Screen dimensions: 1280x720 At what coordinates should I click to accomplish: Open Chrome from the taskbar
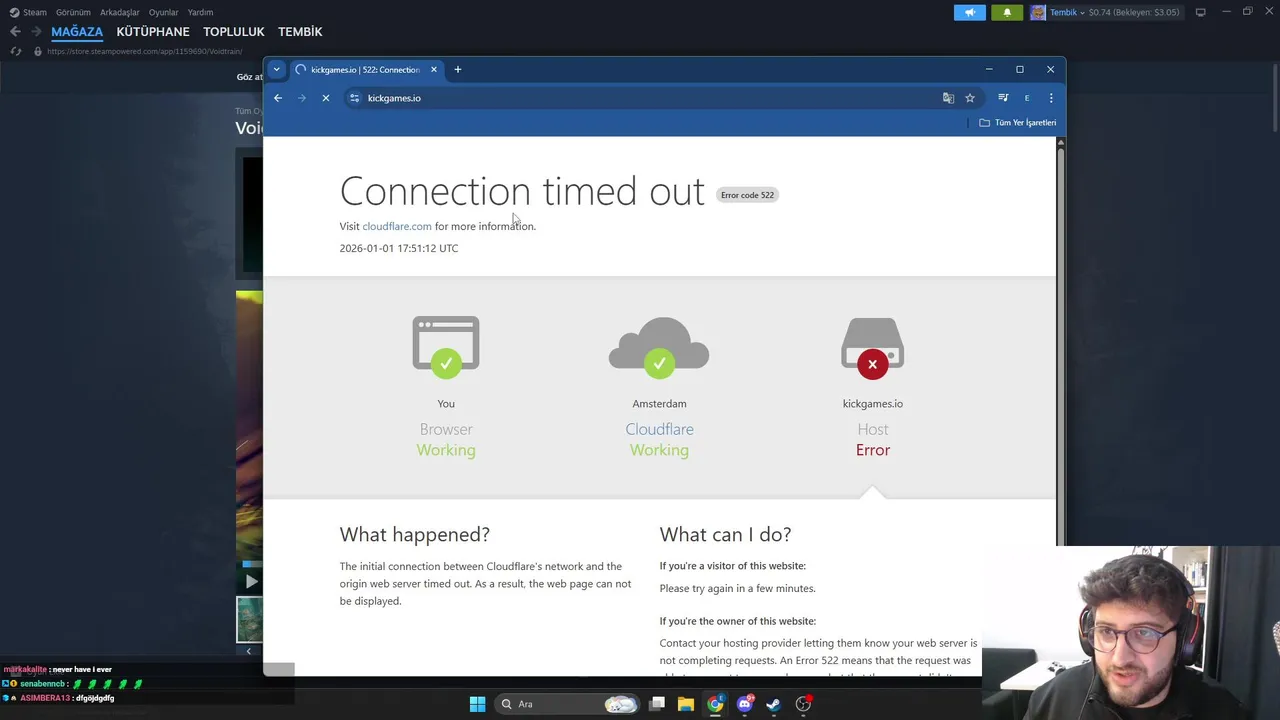pyautogui.click(x=715, y=704)
